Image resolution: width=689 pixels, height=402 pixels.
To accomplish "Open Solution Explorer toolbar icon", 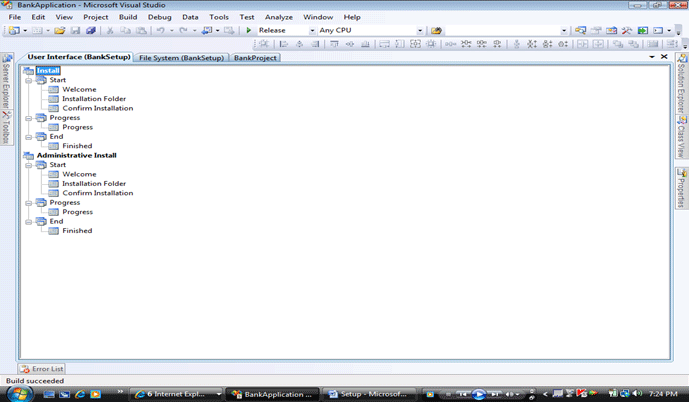I will (580, 30).
